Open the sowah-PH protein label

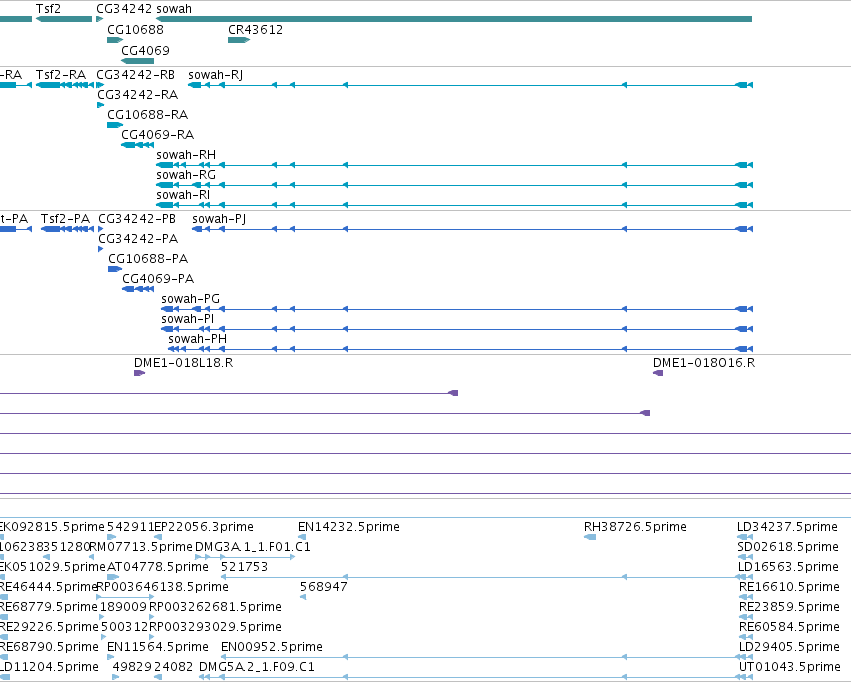point(198,339)
